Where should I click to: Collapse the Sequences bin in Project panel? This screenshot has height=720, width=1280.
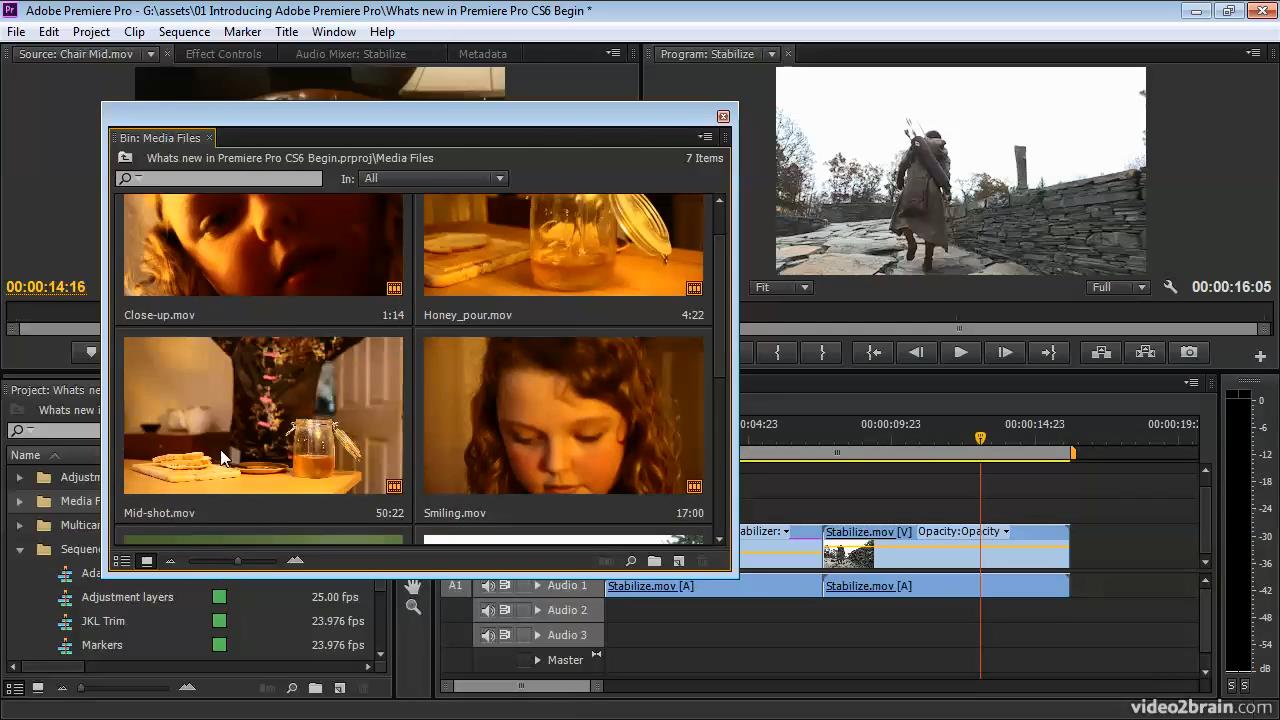(x=19, y=549)
